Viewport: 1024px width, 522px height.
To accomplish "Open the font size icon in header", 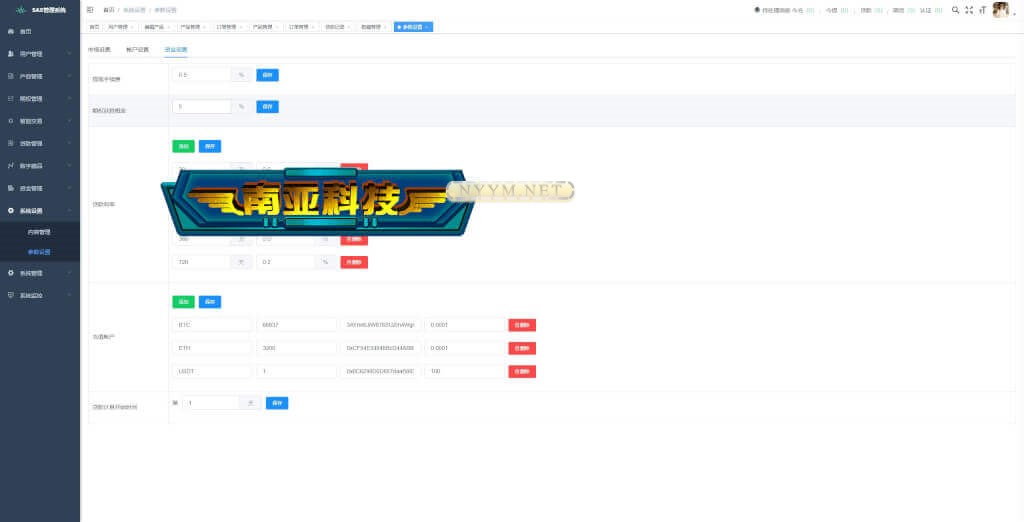I will (982, 10).
